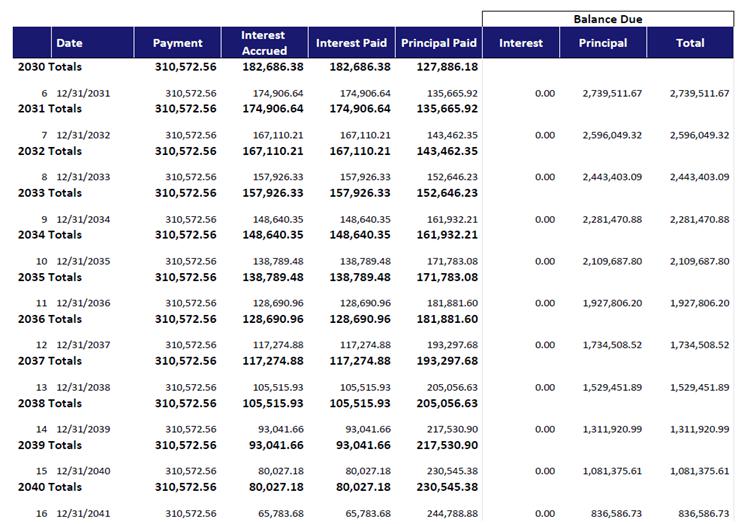Select the Interest Accrued column header

pos(264,43)
